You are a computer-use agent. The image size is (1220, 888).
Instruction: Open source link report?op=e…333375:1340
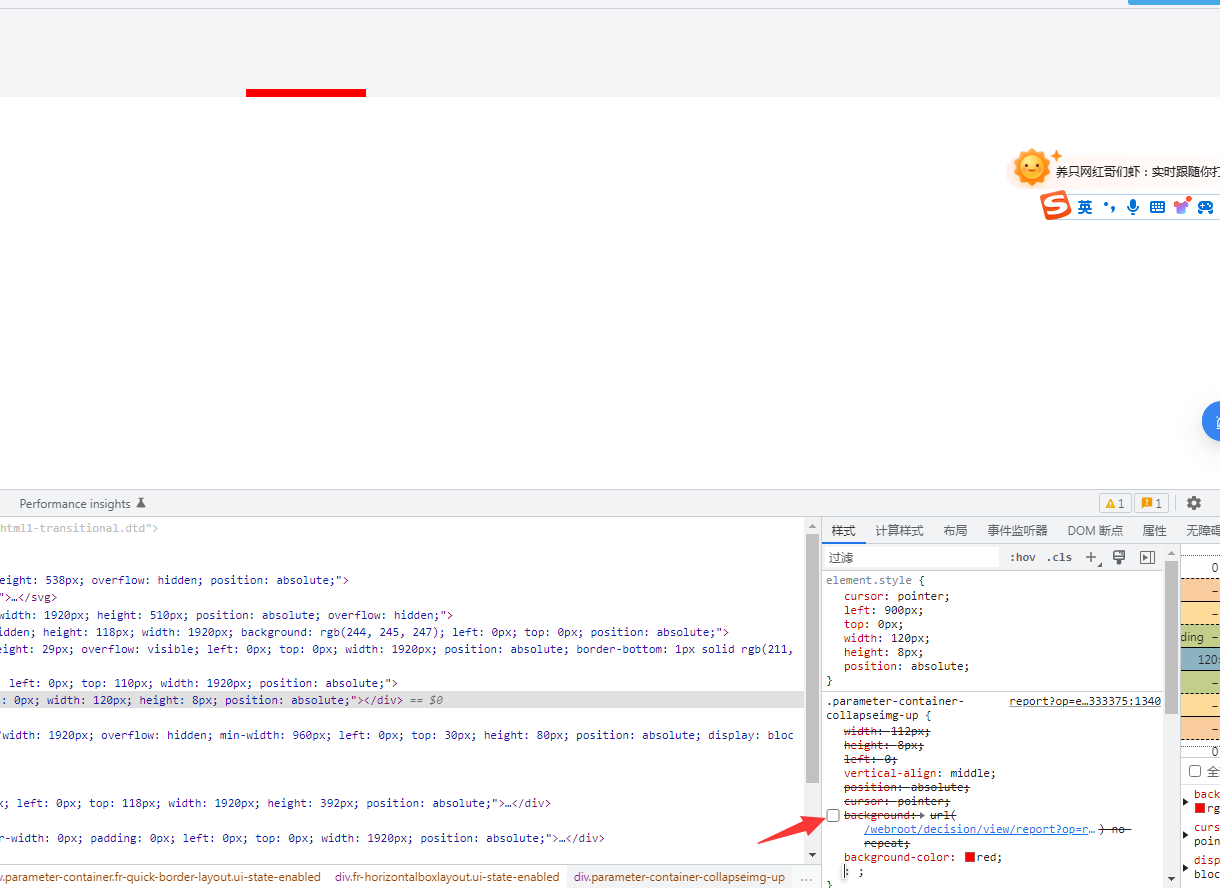click(x=1085, y=702)
